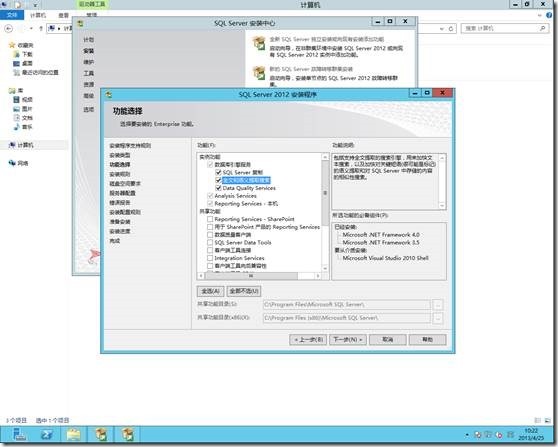Screen dimensions: 558x447
Task: Click the x86 shared directory path field
Action: 346,318
